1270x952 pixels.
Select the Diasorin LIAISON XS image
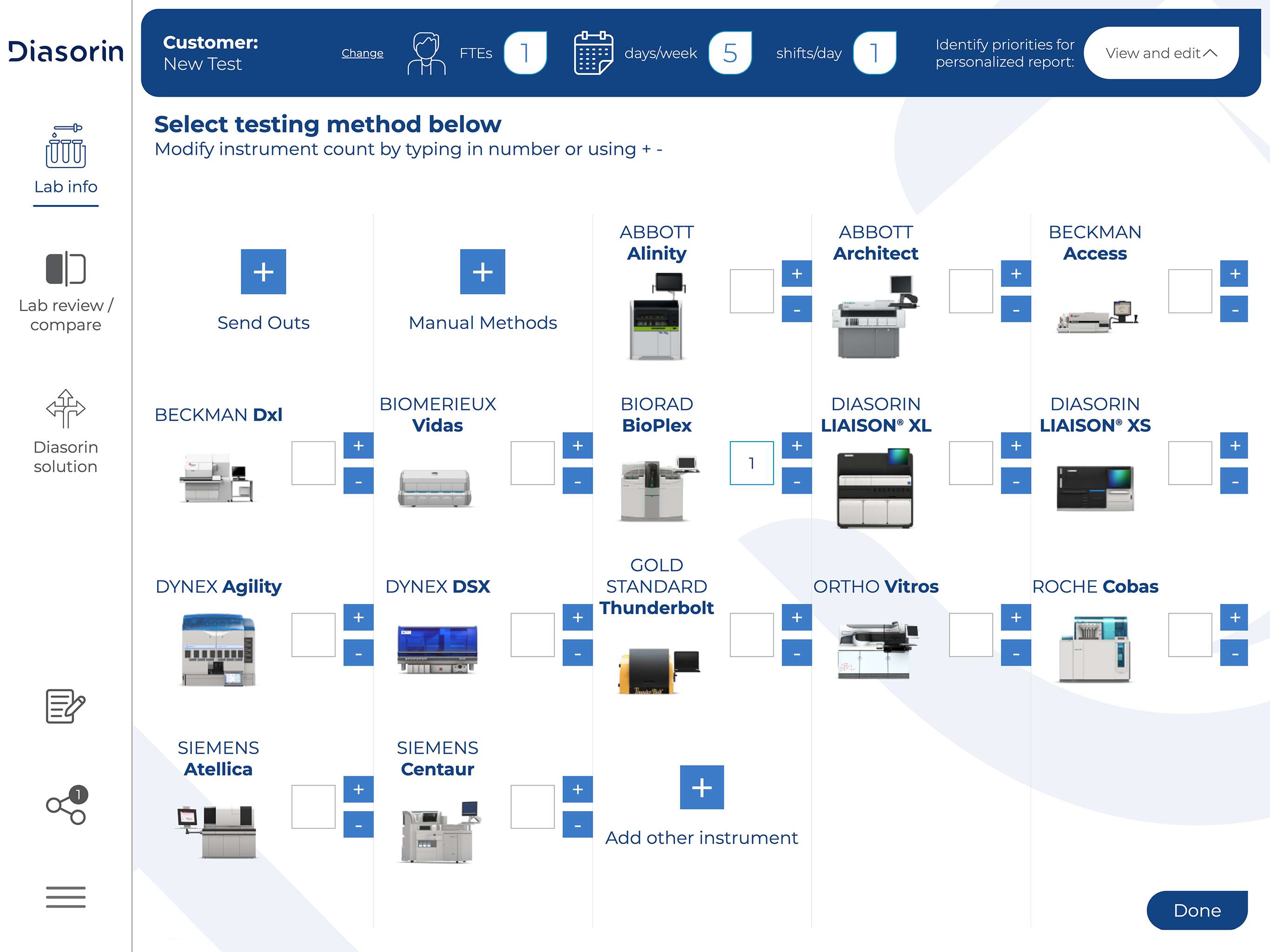tap(1095, 489)
